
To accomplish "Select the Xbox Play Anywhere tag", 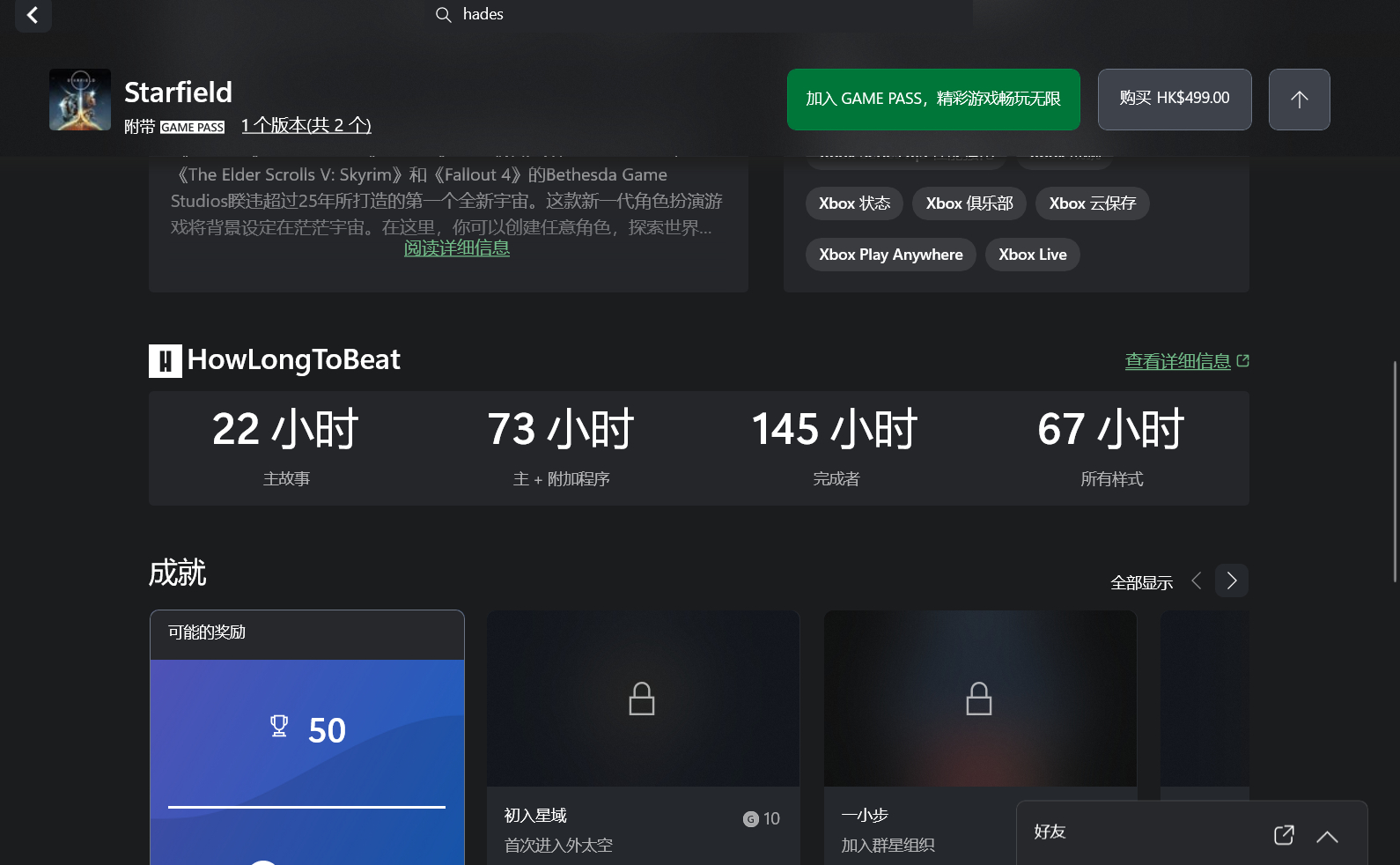I will point(891,255).
